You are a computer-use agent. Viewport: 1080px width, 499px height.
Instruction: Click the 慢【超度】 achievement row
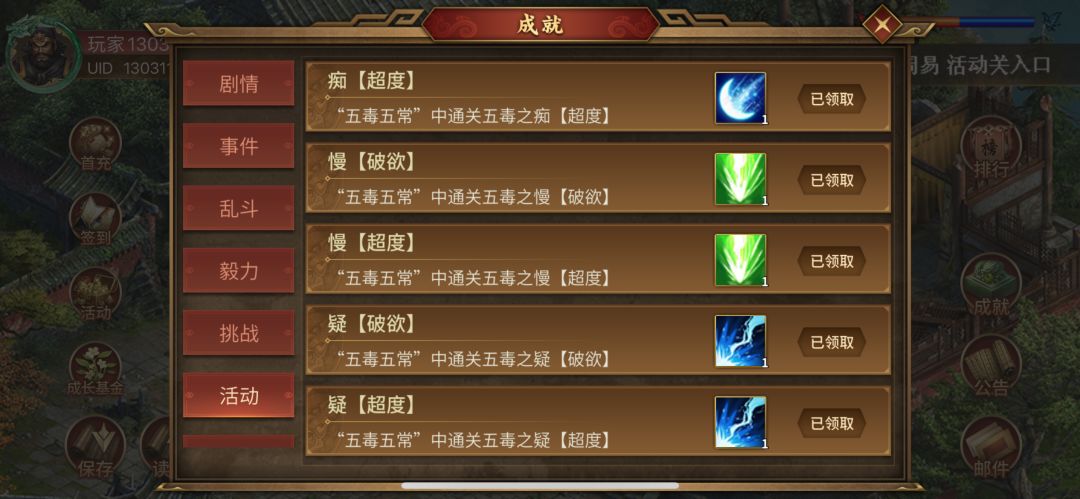coord(598,259)
